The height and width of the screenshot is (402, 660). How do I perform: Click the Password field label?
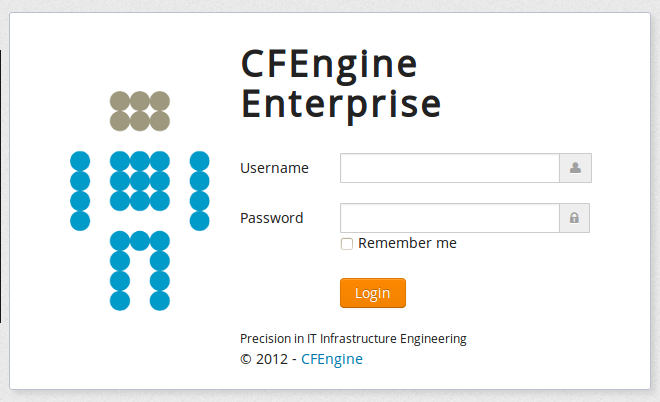(271, 218)
